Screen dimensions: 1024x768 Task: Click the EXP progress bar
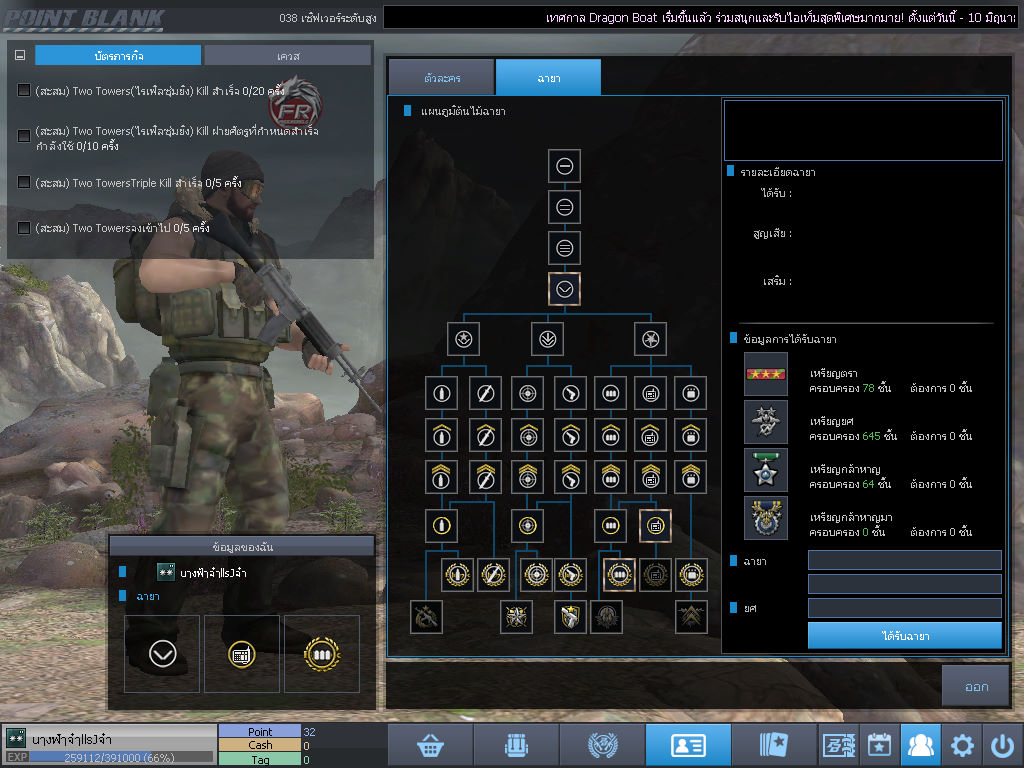tap(121, 758)
